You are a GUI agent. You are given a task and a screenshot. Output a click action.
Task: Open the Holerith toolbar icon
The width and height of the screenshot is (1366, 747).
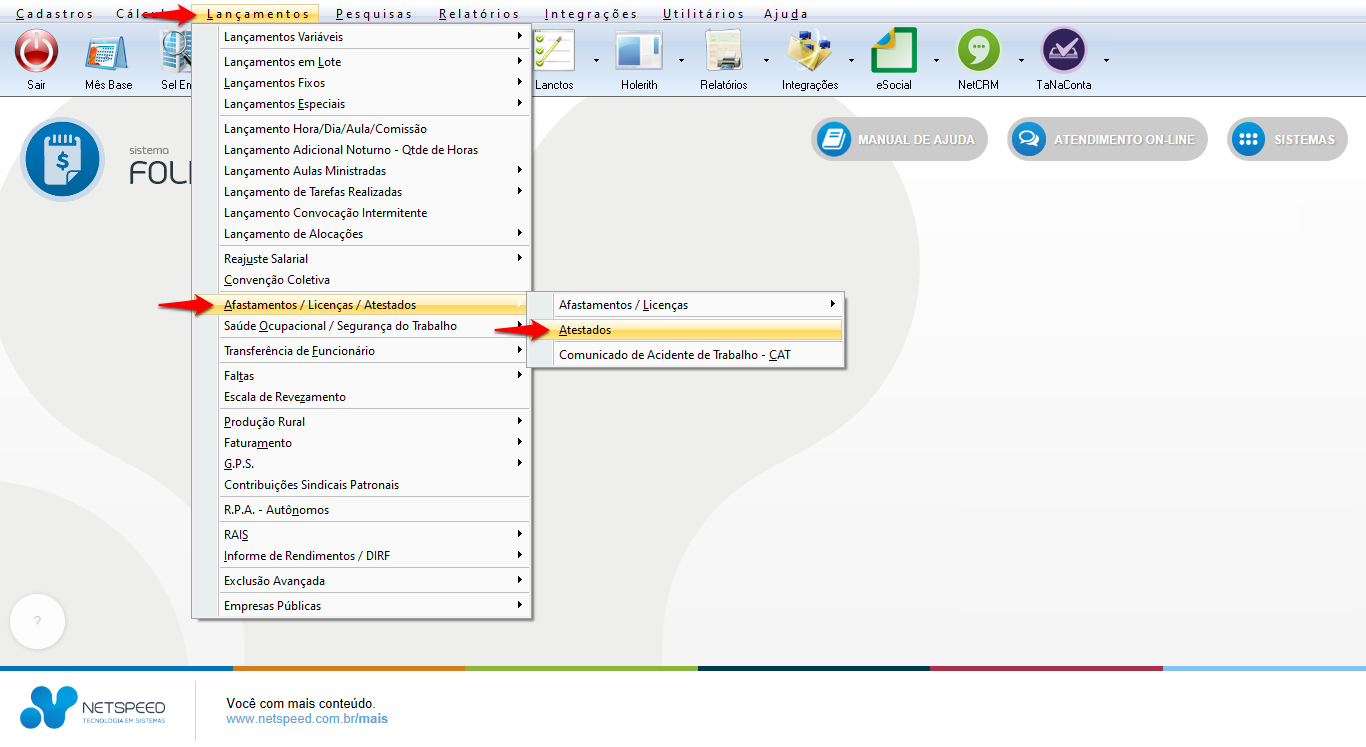tap(639, 52)
